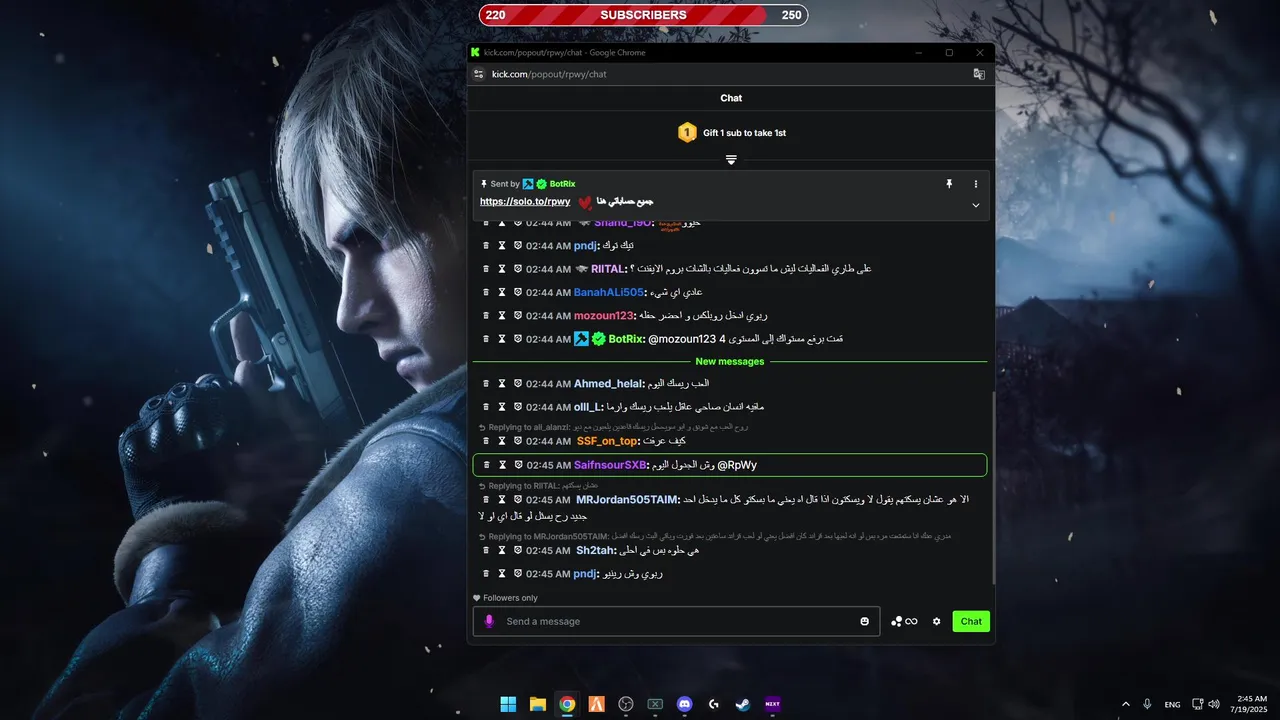Open chat settings gear icon
Viewport: 1280px width, 720px height.
(x=937, y=621)
